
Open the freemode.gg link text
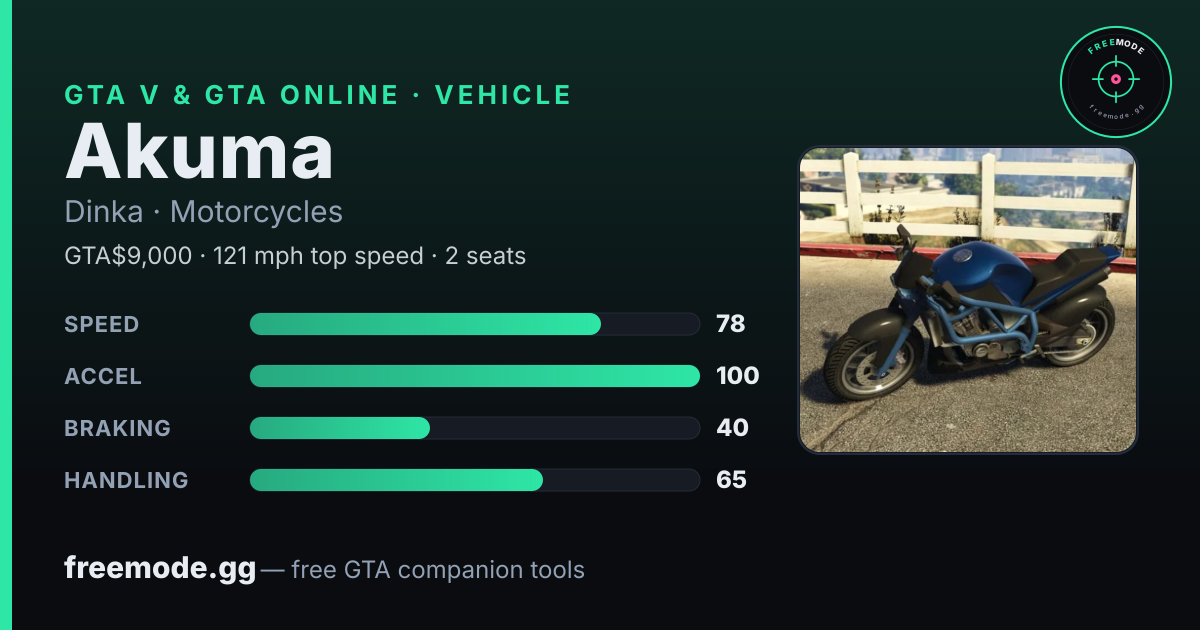click(x=160, y=569)
